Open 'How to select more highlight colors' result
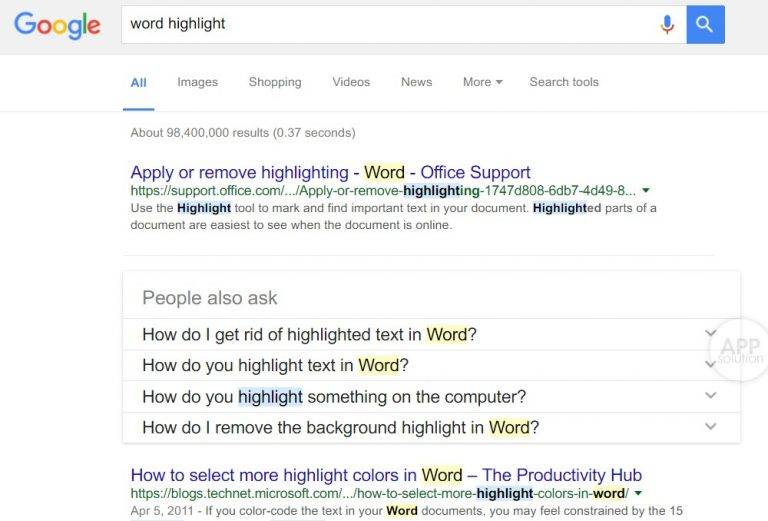768x521 pixels. (x=386, y=475)
